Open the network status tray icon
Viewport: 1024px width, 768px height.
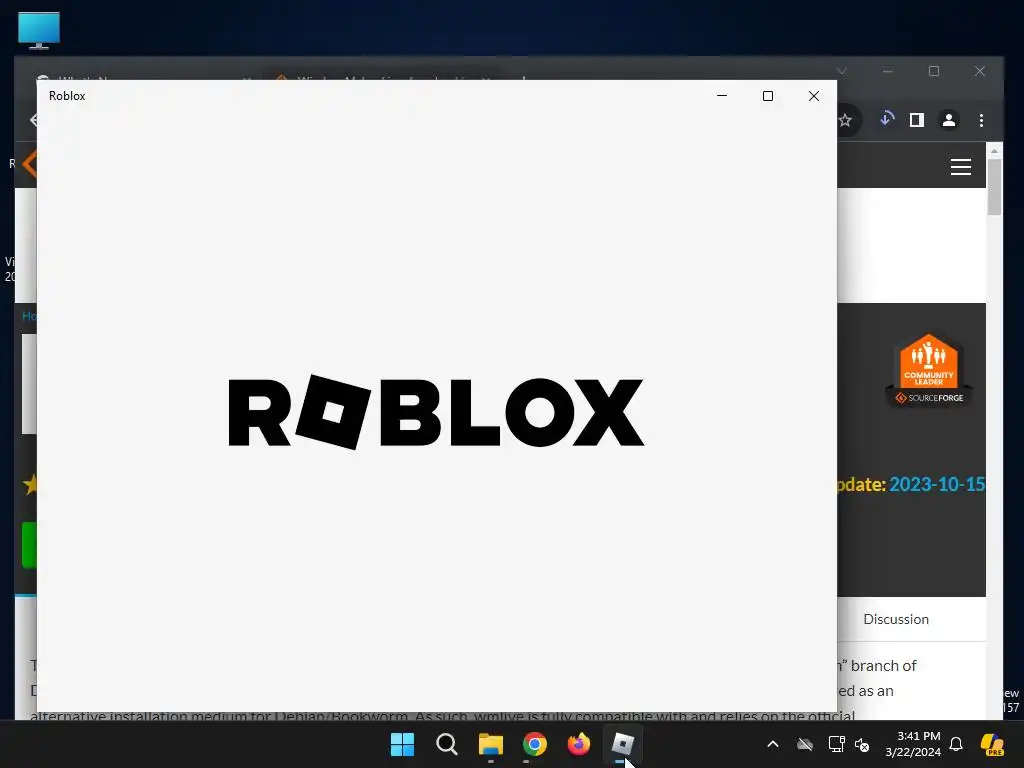[836, 744]
